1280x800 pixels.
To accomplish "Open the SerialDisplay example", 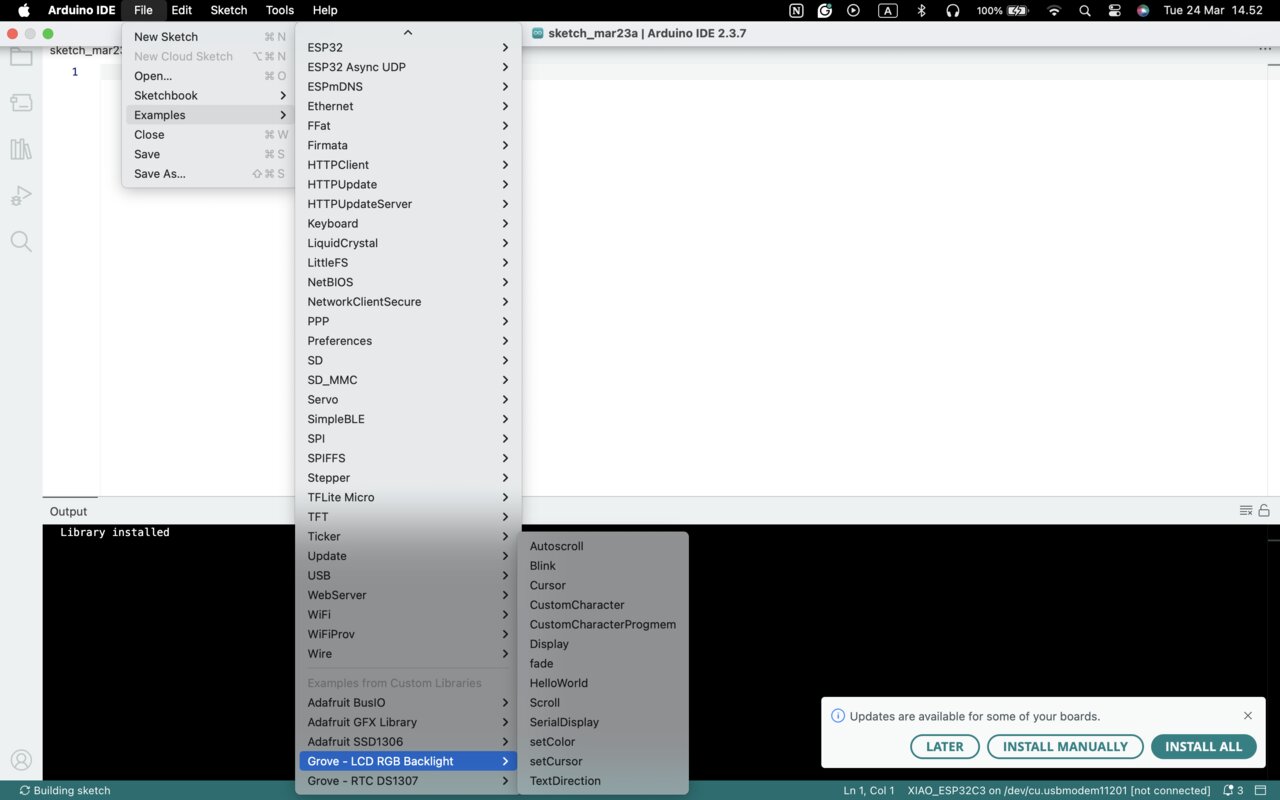I will 603,722.
